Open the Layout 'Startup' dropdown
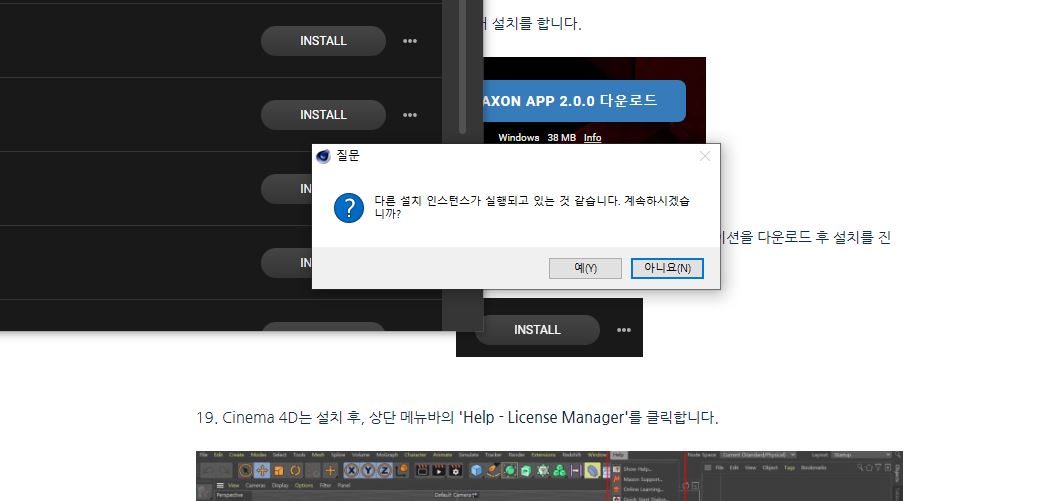Screen dimensions: 1061x501 pyautogui.click(x=863, y=455)
